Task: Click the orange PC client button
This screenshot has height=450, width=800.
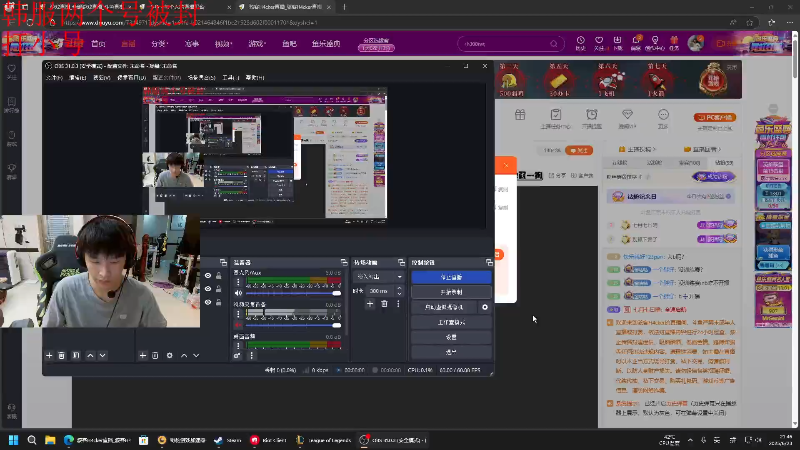Action: pos(714,117)
